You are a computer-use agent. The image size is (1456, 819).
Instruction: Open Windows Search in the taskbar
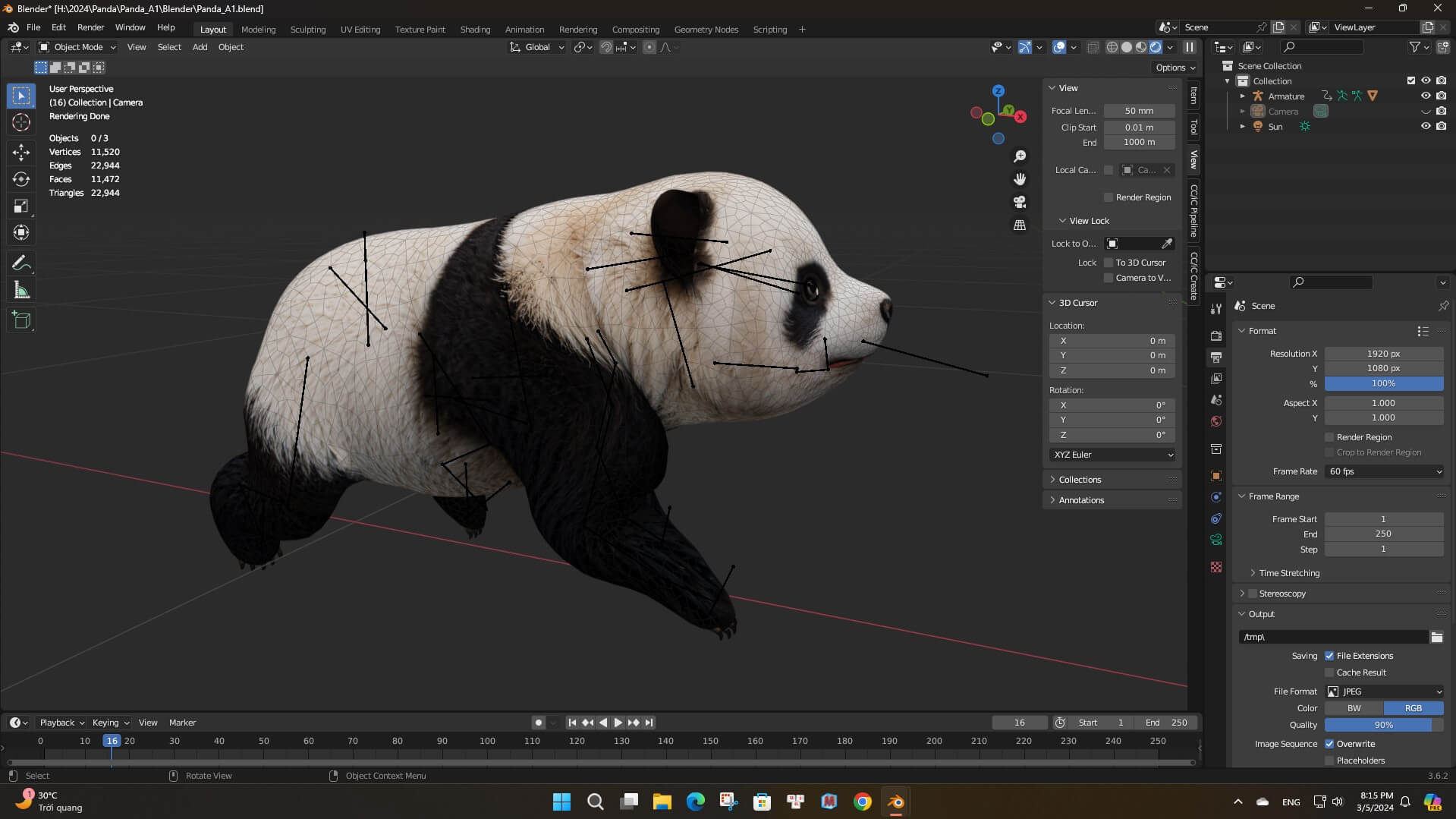[596, 802]
